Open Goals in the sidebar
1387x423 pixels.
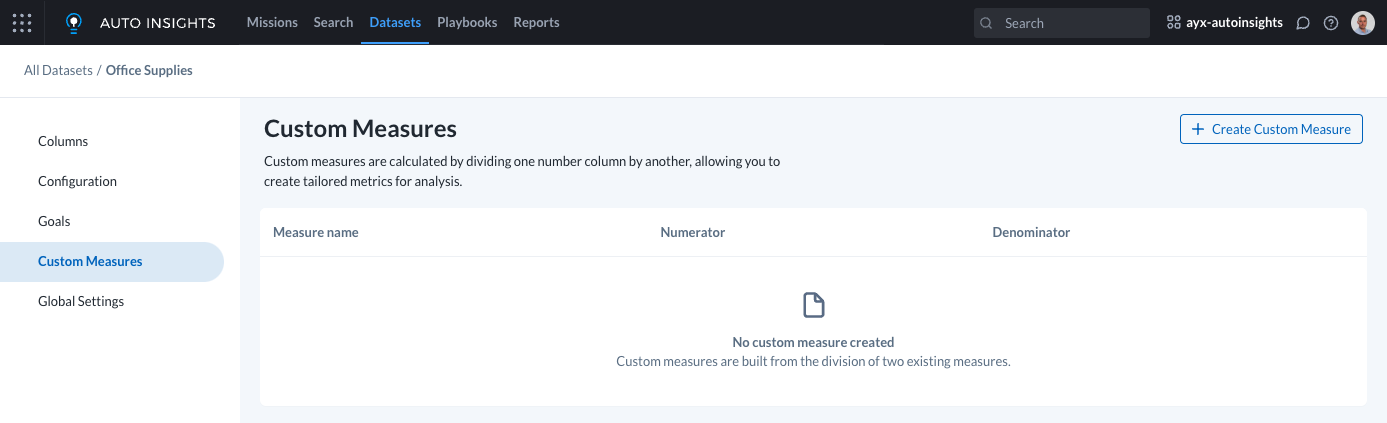[54, 221]
